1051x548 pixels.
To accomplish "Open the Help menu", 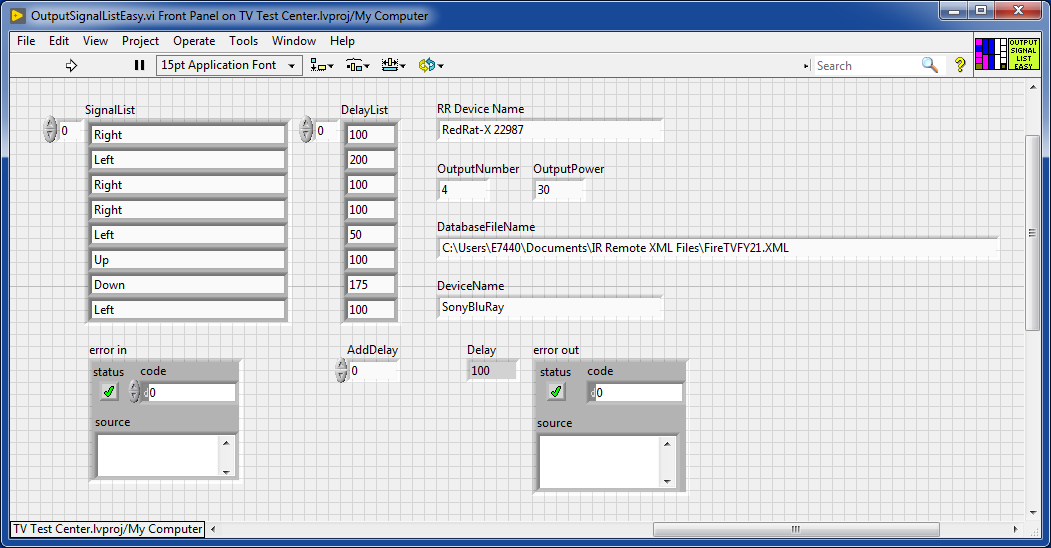I will [342, 41].
